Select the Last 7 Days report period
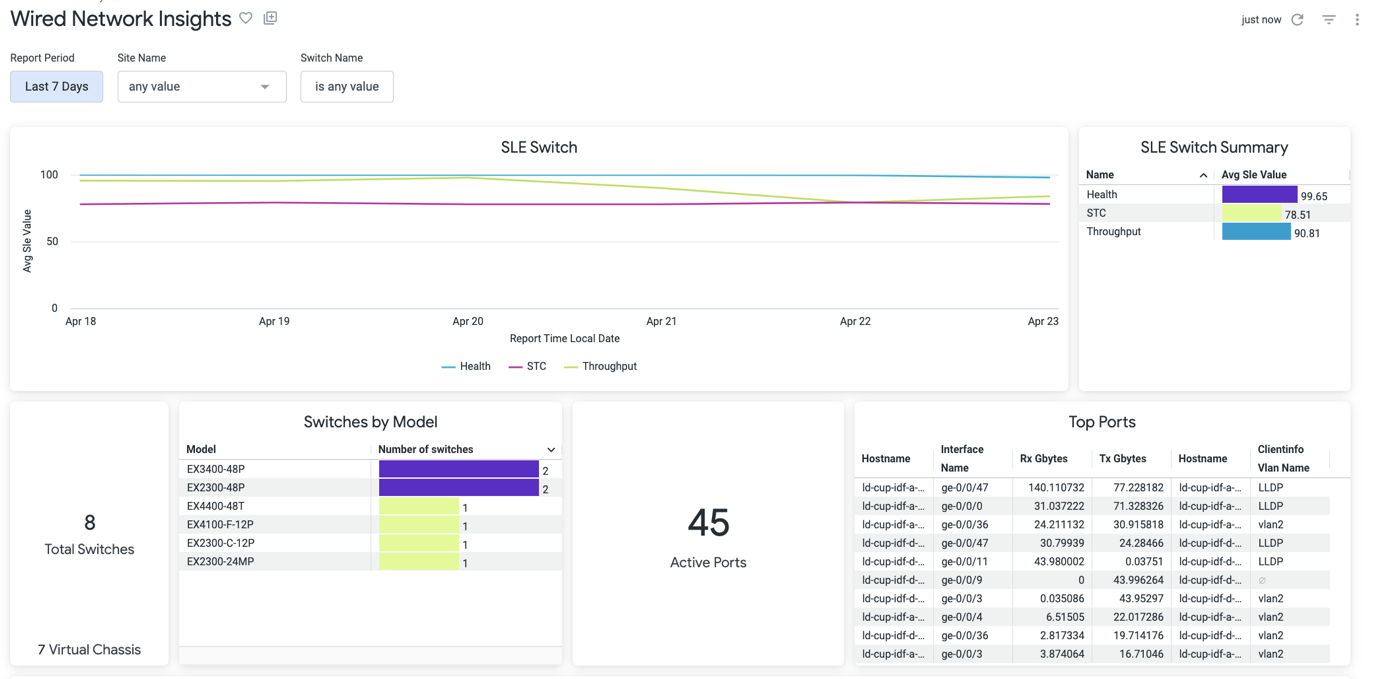 [57, 87]
